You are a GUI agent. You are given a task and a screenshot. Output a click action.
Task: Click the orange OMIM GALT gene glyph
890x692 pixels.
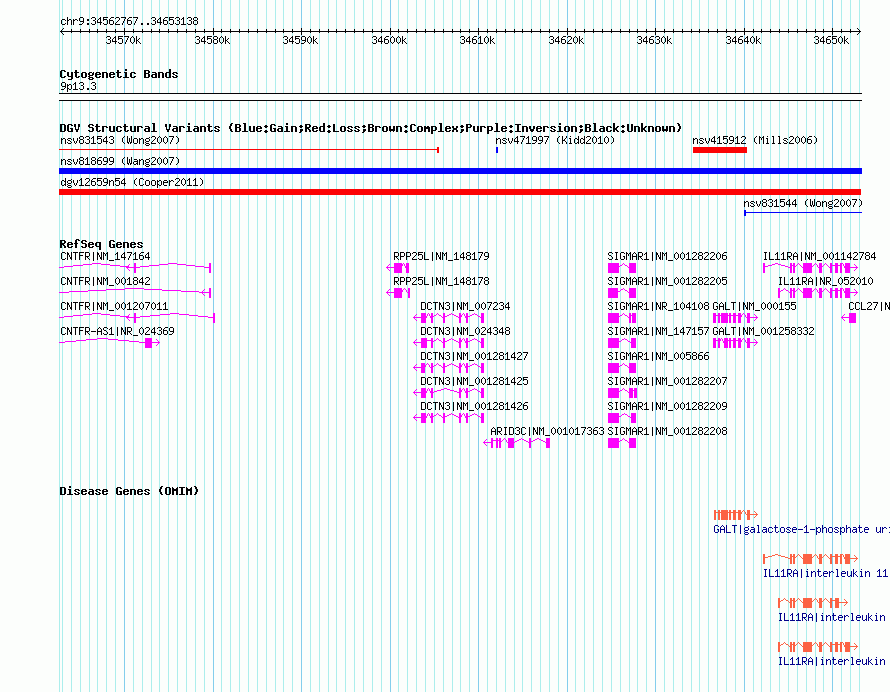coord(736,515)
